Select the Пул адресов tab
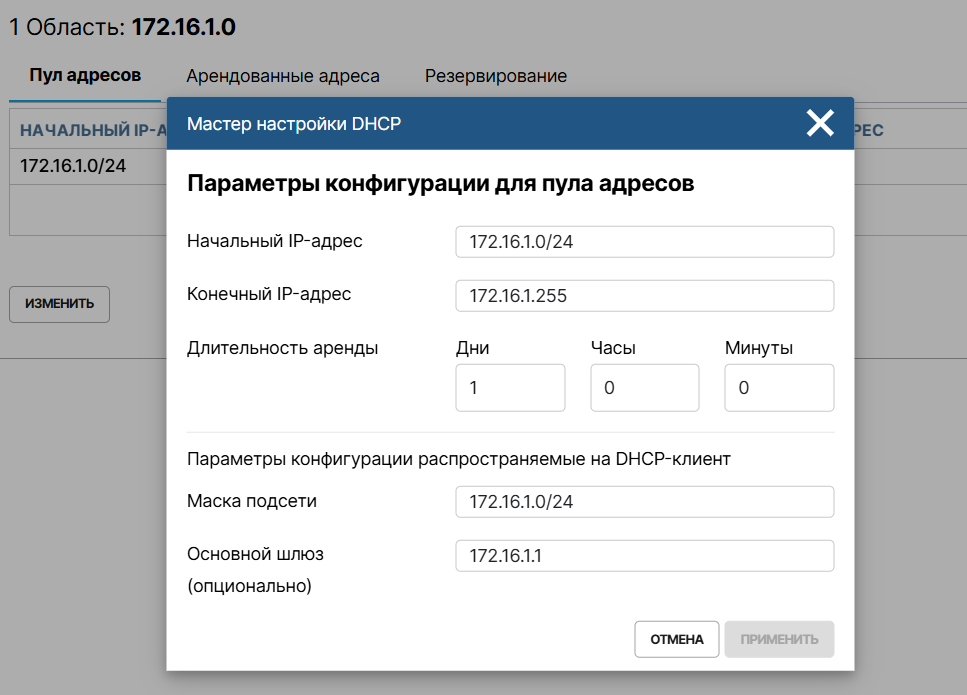 click(x=85, y=76)
